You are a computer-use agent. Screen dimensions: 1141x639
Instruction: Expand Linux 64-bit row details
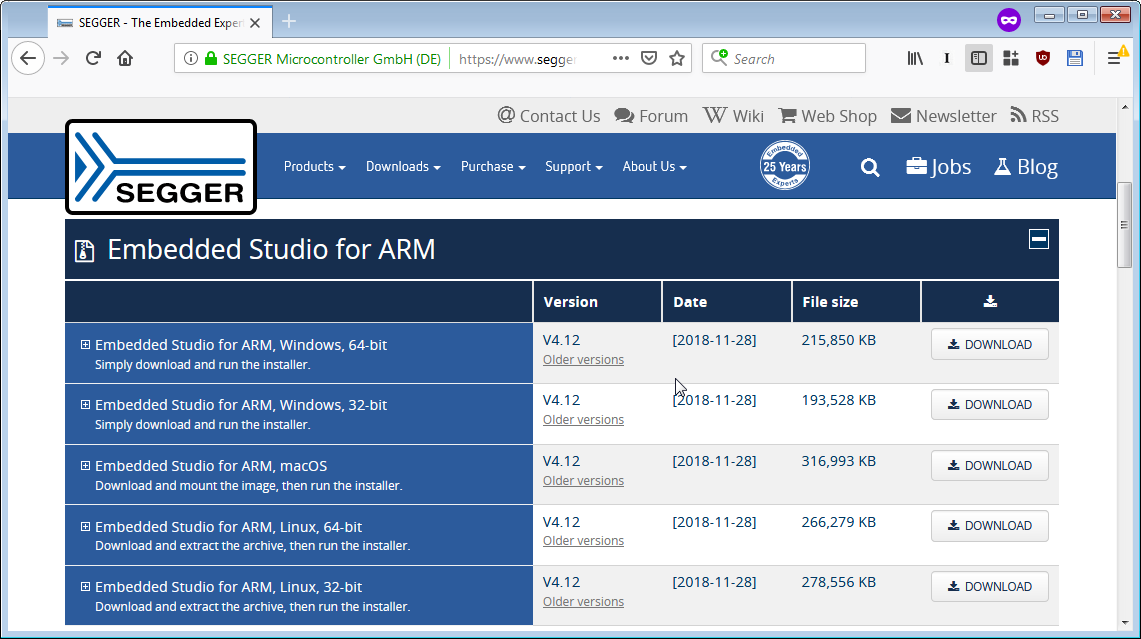[x=85, y=526]
